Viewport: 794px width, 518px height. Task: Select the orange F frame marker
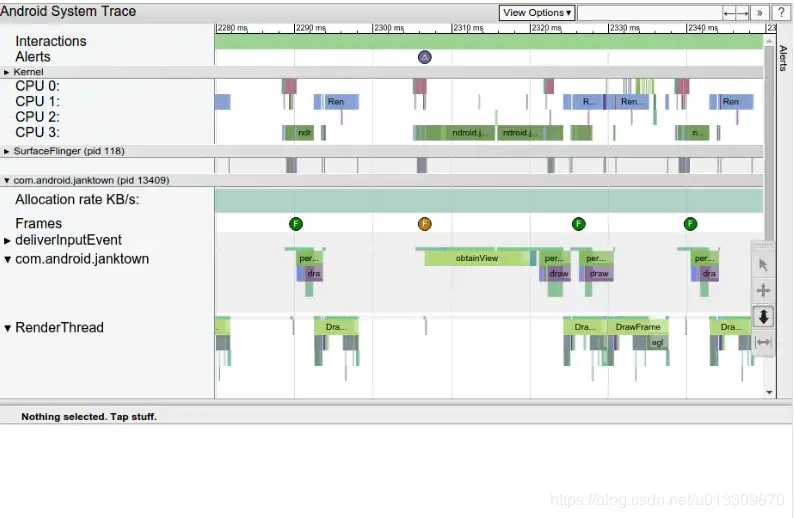pos(425,224)
